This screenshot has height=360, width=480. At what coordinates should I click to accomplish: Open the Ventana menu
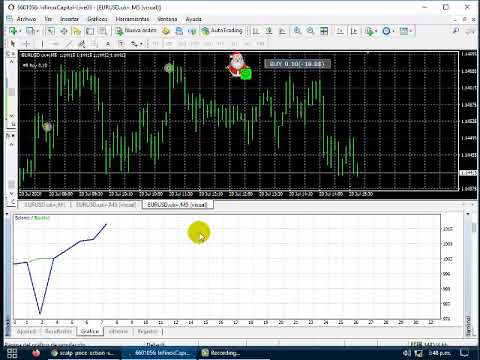point(167,19)
